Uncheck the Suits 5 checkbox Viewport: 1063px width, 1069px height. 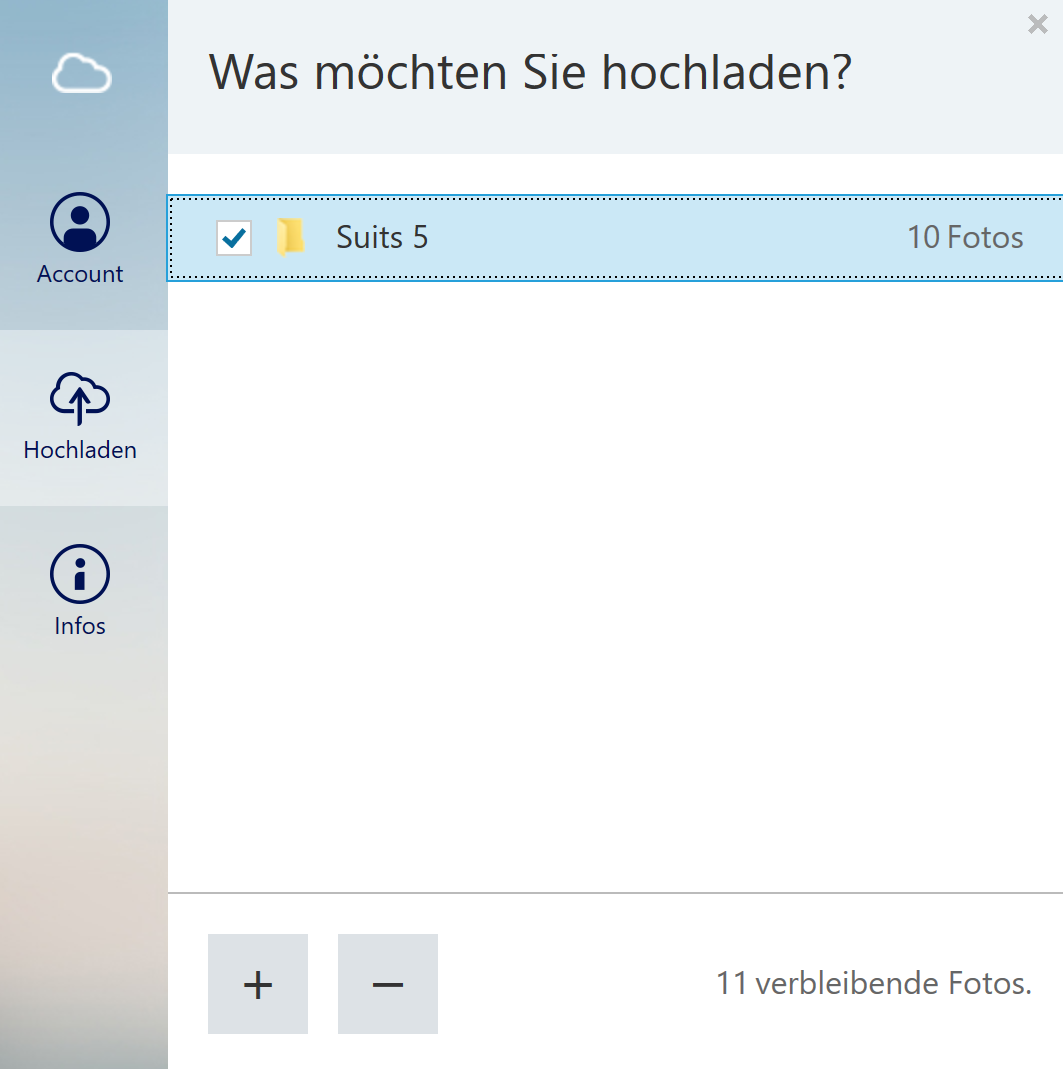point(234,238)
